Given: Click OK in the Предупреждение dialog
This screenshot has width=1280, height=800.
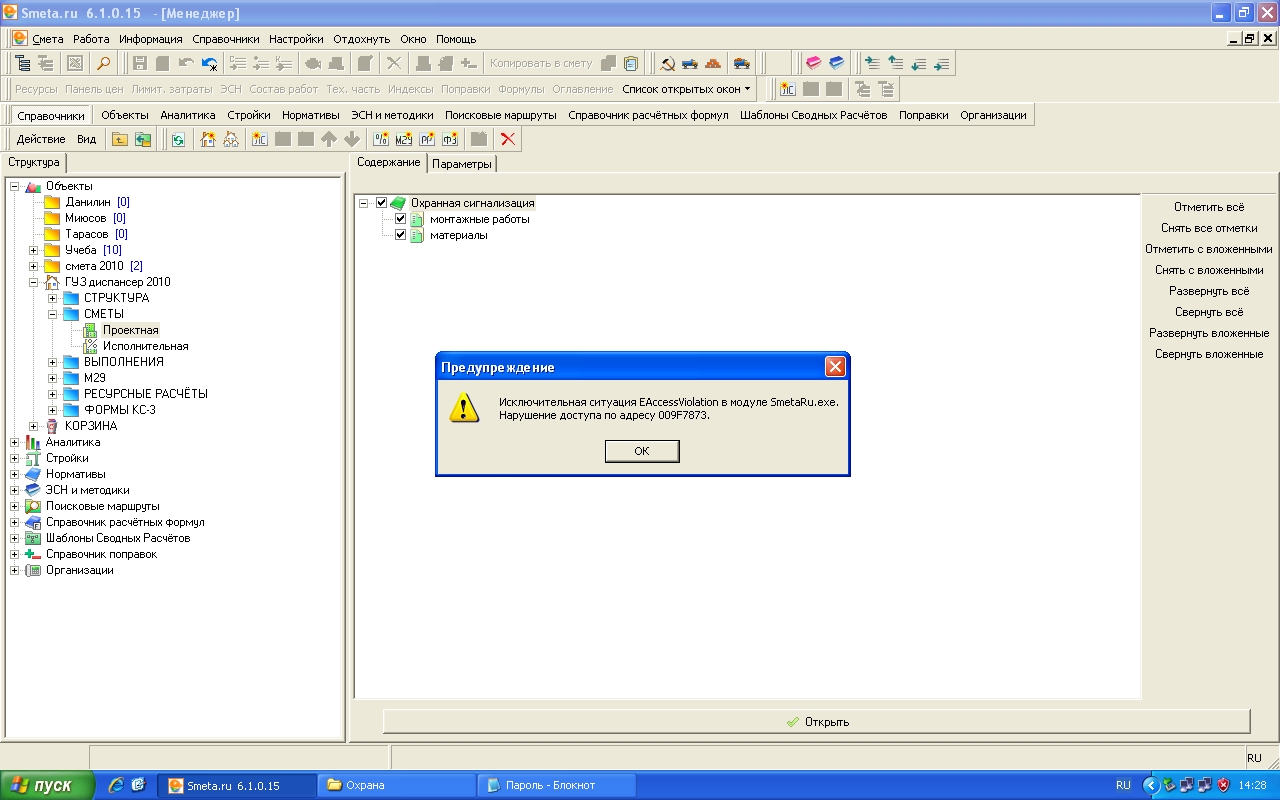Looking at the screenshot, I should (642, 451).
